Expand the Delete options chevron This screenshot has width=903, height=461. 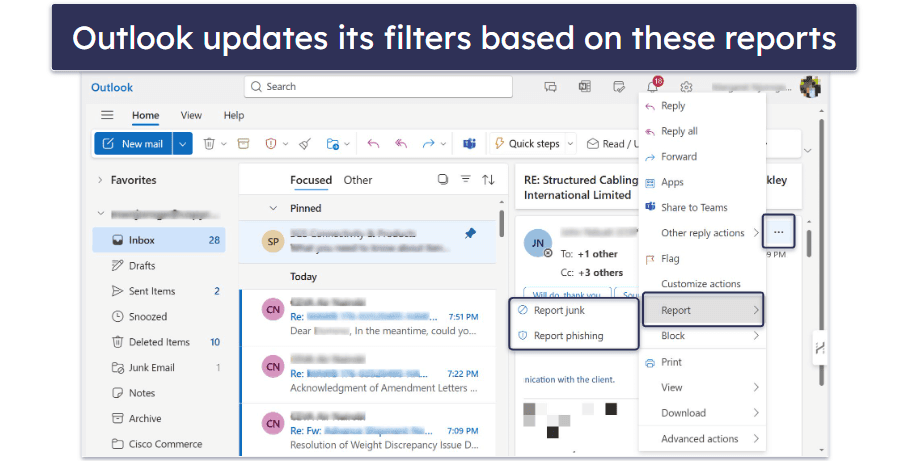tap(224, 143)
